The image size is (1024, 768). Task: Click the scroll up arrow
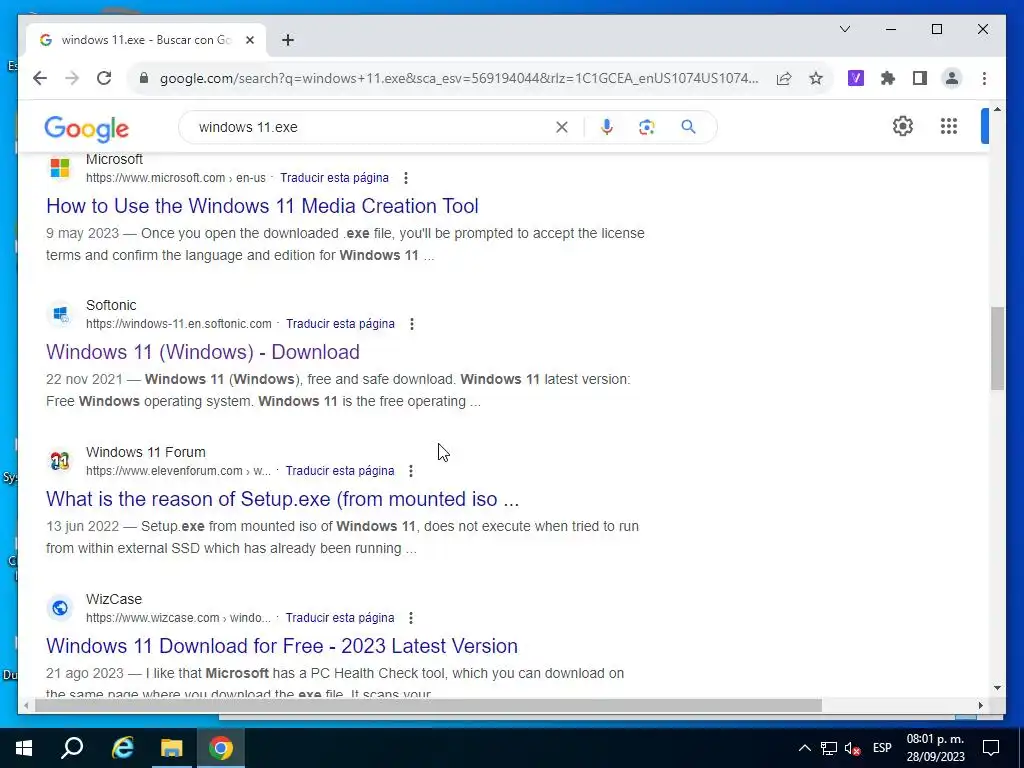pyautogui.click(x=997, y=110)
